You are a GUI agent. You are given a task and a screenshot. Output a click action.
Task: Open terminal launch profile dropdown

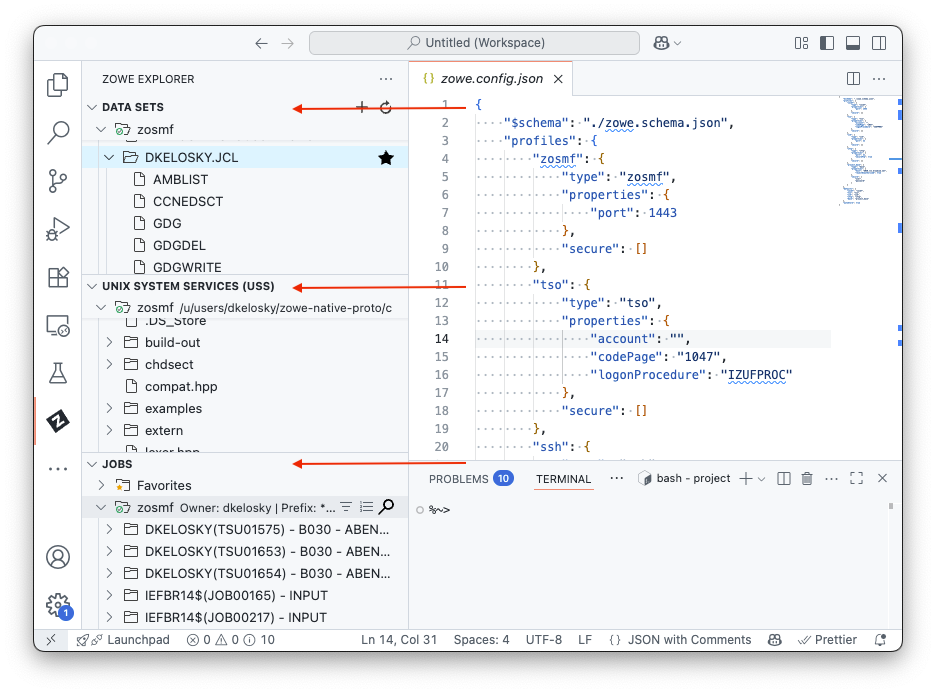[x=762, y=479]
